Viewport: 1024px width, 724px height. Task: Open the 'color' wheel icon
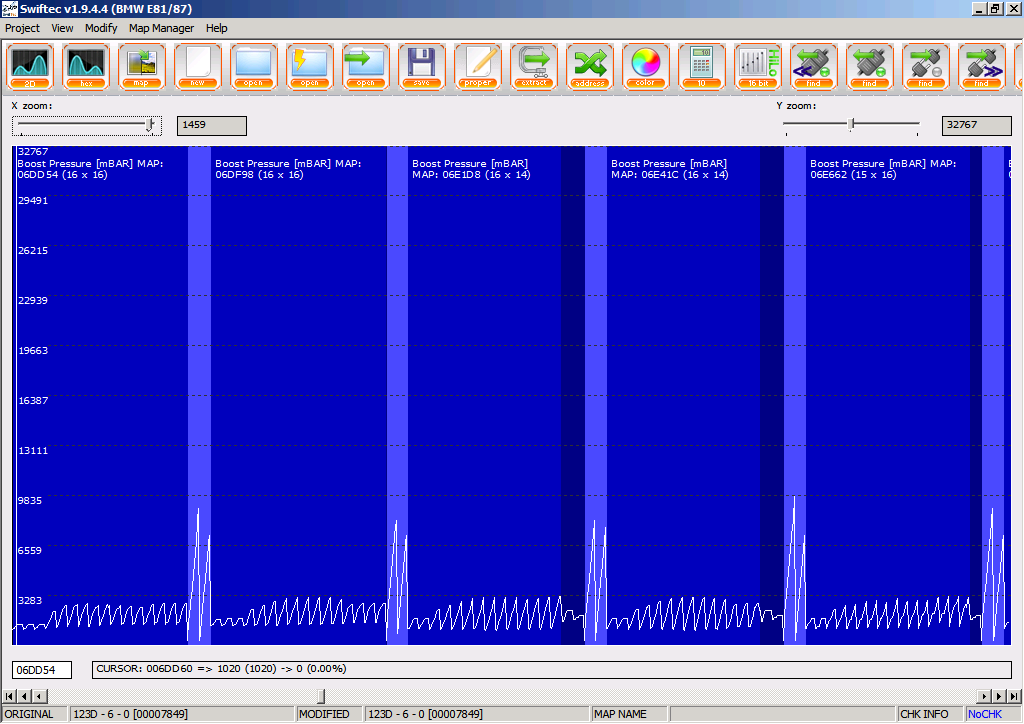coord(646,67)
